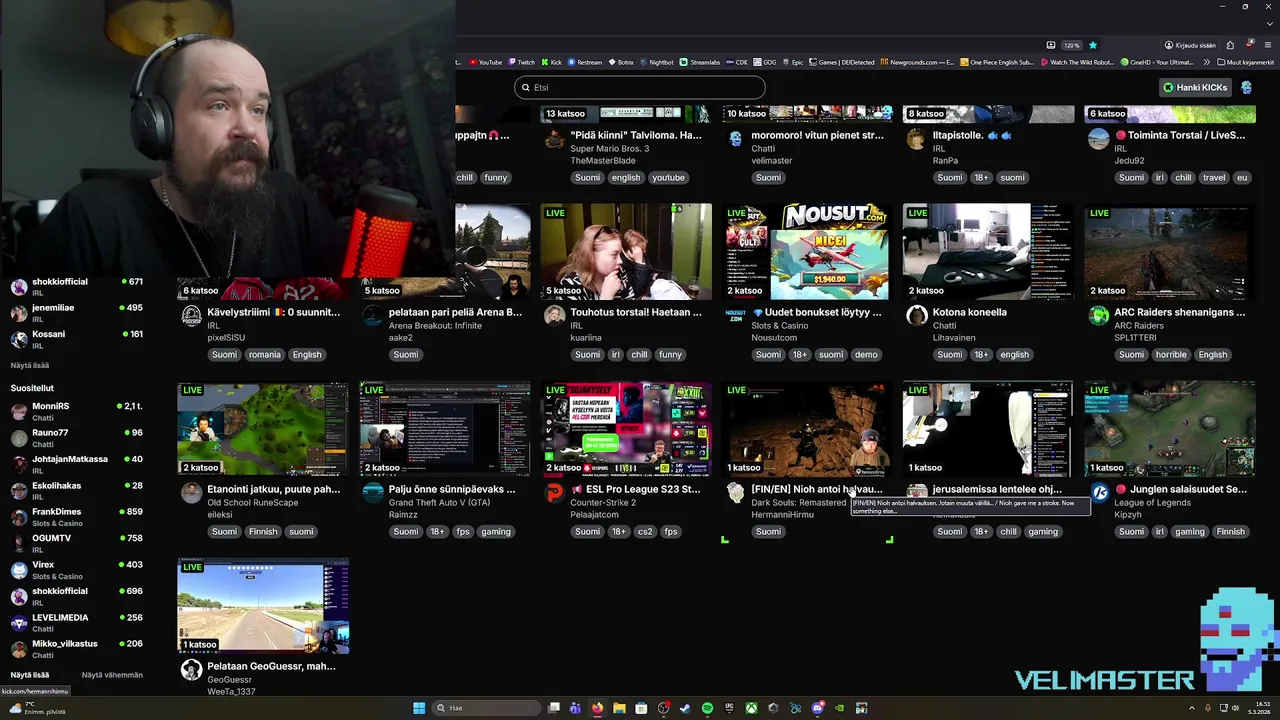1280x720 pixels.
Task: Open Firefox from the taskbar
Action: pyautogui.click(x=598, y=708)
